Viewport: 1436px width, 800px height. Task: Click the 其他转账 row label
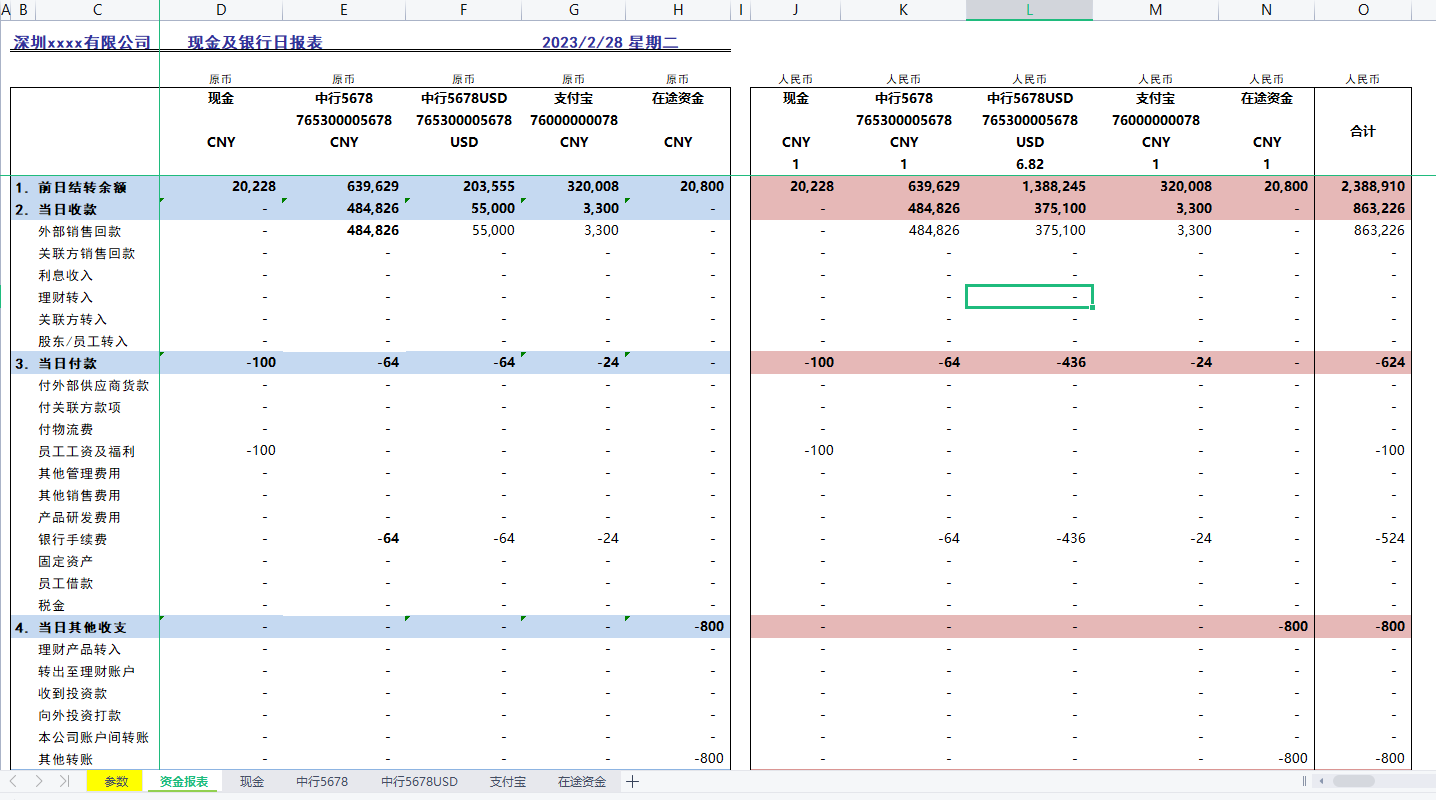66,759
